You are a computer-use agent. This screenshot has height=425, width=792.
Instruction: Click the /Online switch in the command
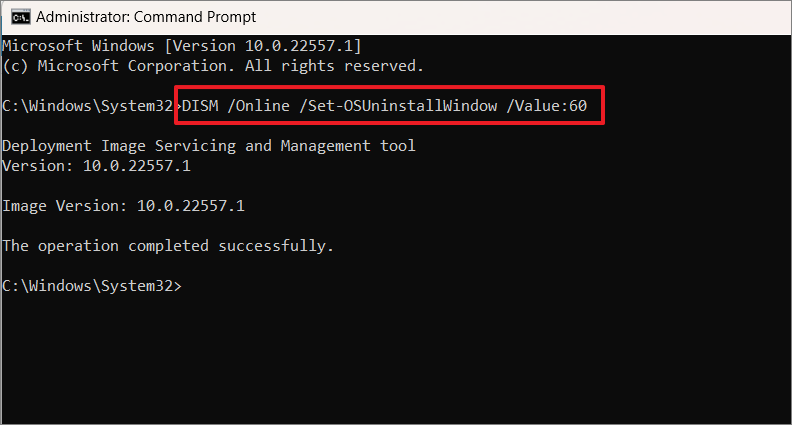click(259, 106)
